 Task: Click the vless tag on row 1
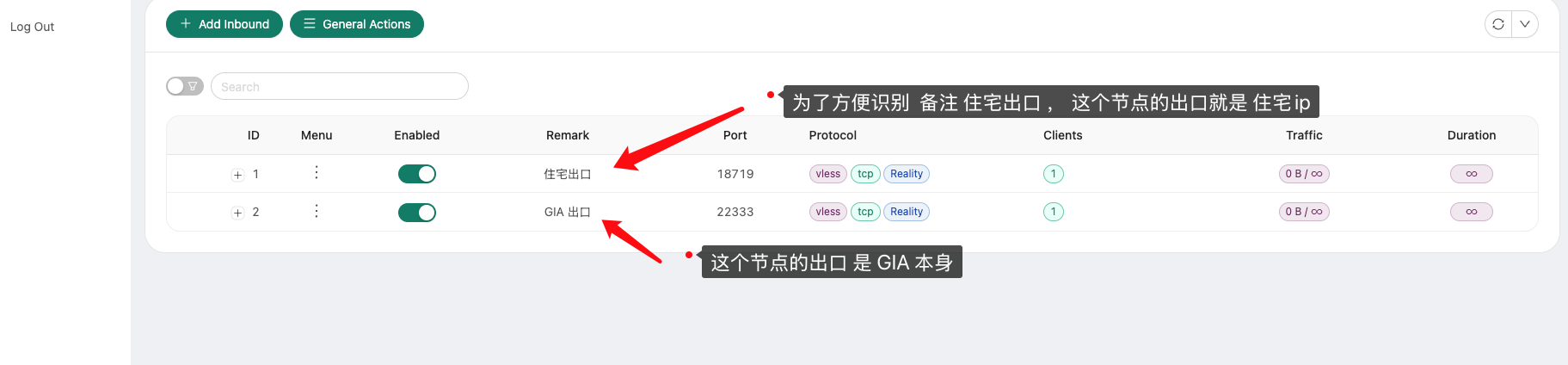tap(828, 174)
